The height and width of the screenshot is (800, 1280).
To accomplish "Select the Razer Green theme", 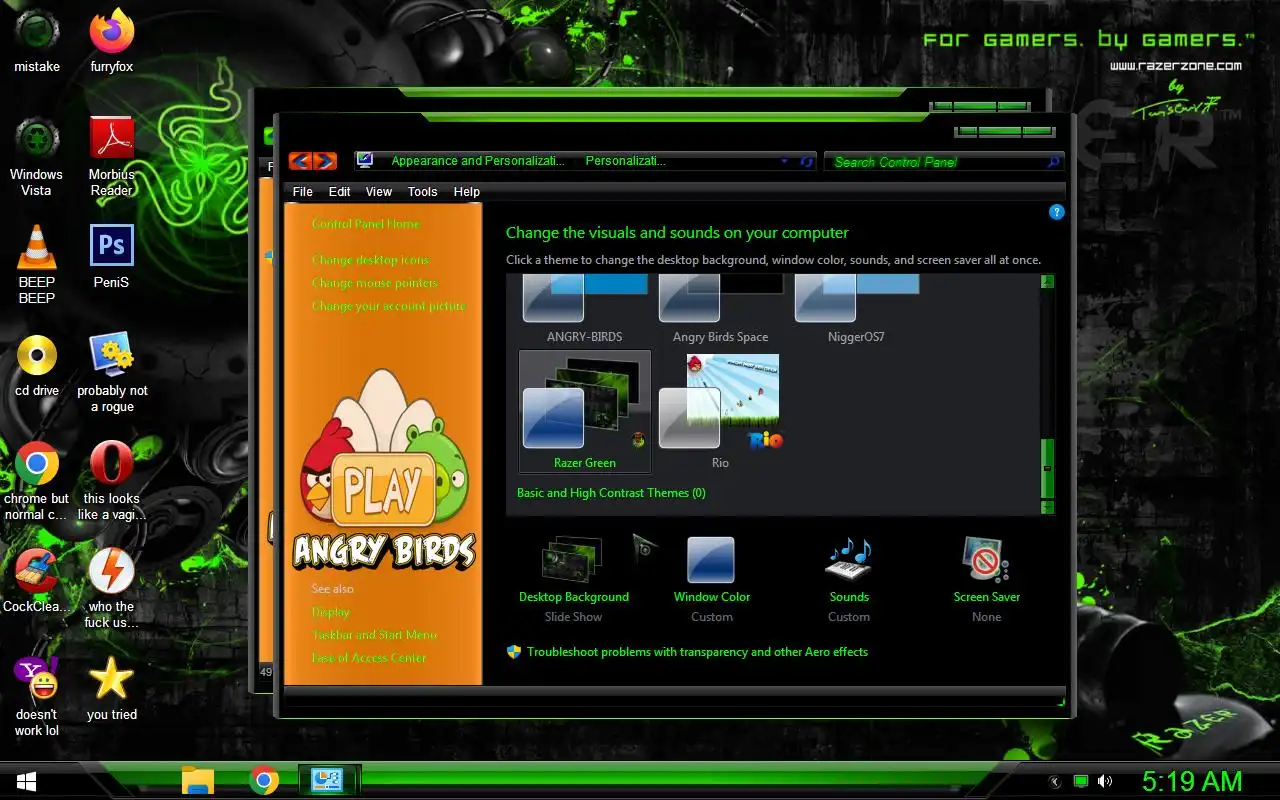I will (585, 411).
